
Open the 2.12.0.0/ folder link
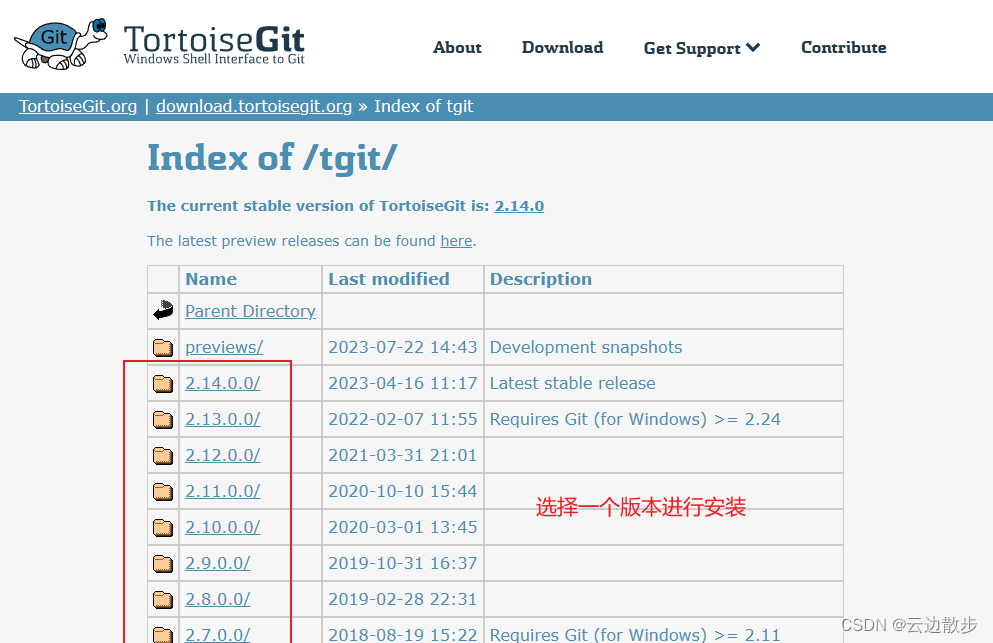222,455
